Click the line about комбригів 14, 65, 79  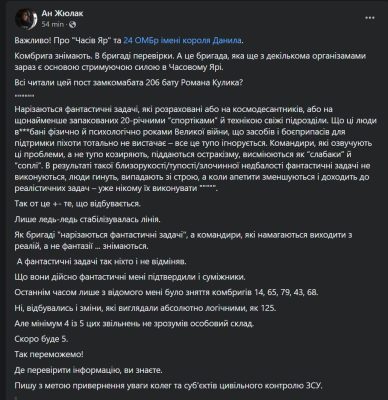pyautogui.click(x=167, y=292)
